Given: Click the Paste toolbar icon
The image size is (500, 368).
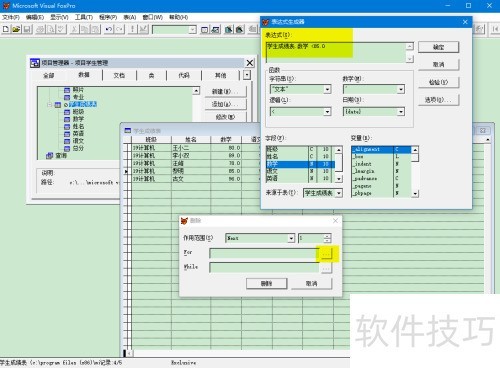Looking at the screenshot, I should (x=96, y=29).
